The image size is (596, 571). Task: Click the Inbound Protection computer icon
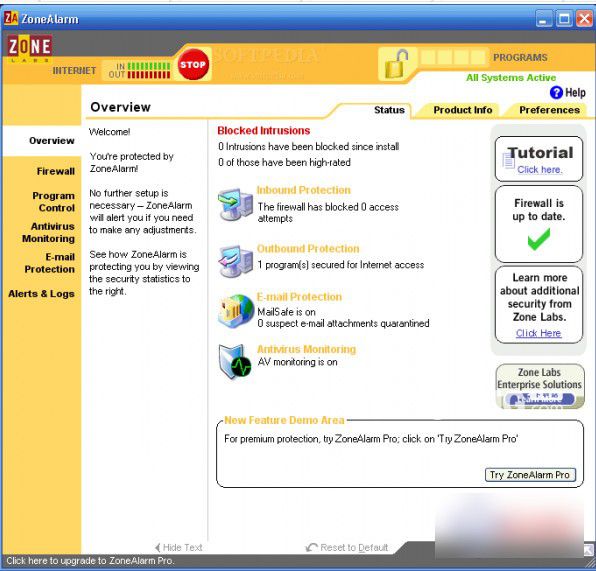(x=235, y=205)
